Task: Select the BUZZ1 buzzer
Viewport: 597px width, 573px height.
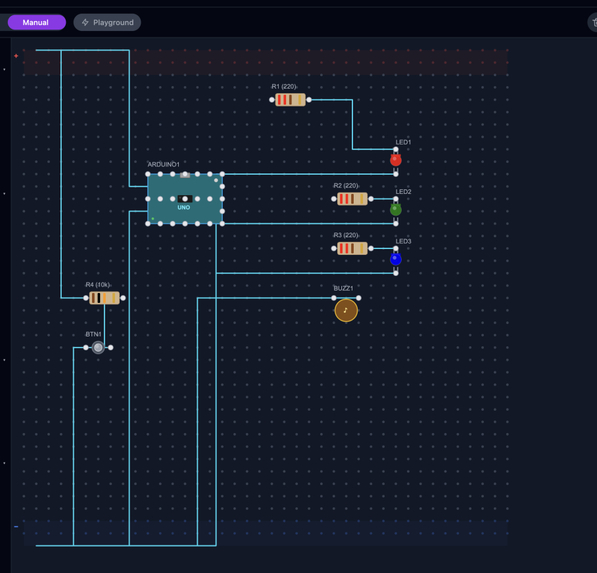Action: coord(346,310)
